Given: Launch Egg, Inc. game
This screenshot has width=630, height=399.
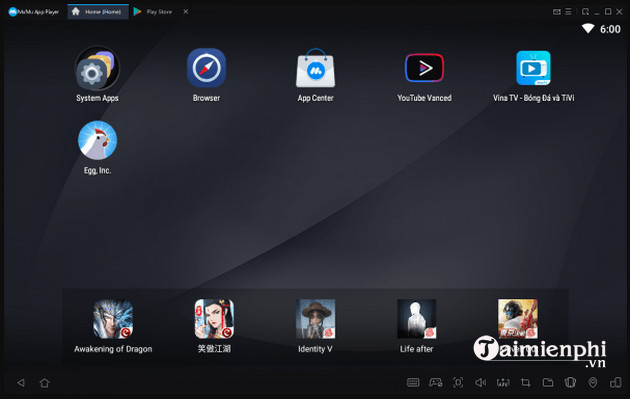Looking at the screenshot, I should 97,140.
